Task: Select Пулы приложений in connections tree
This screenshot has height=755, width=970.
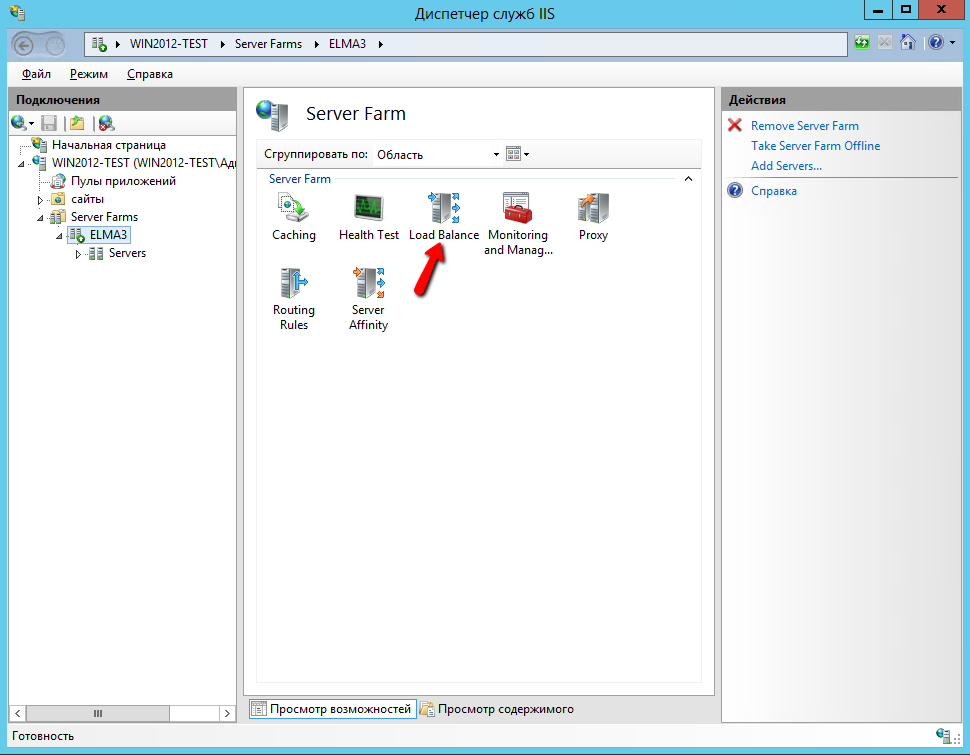Action: (x=123, y=181)
